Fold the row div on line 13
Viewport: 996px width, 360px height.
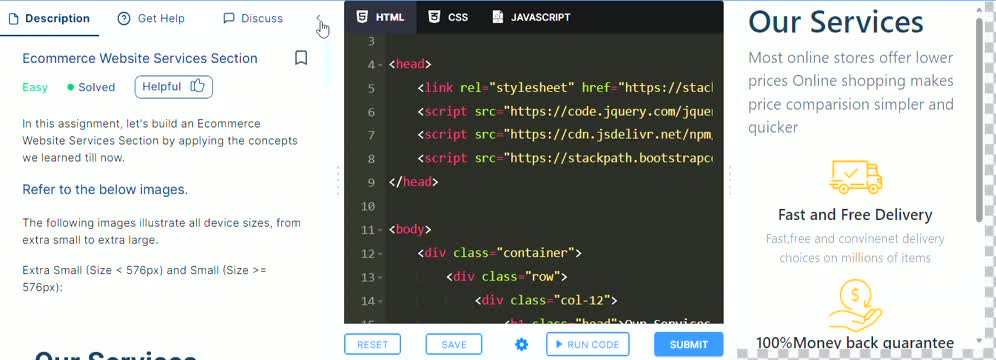[x=380, y=277]
